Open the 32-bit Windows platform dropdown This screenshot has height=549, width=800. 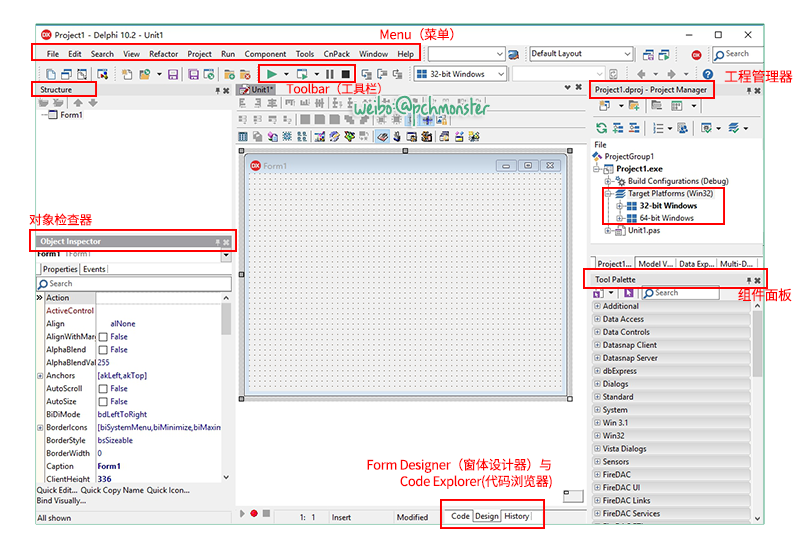click(501, 74)
